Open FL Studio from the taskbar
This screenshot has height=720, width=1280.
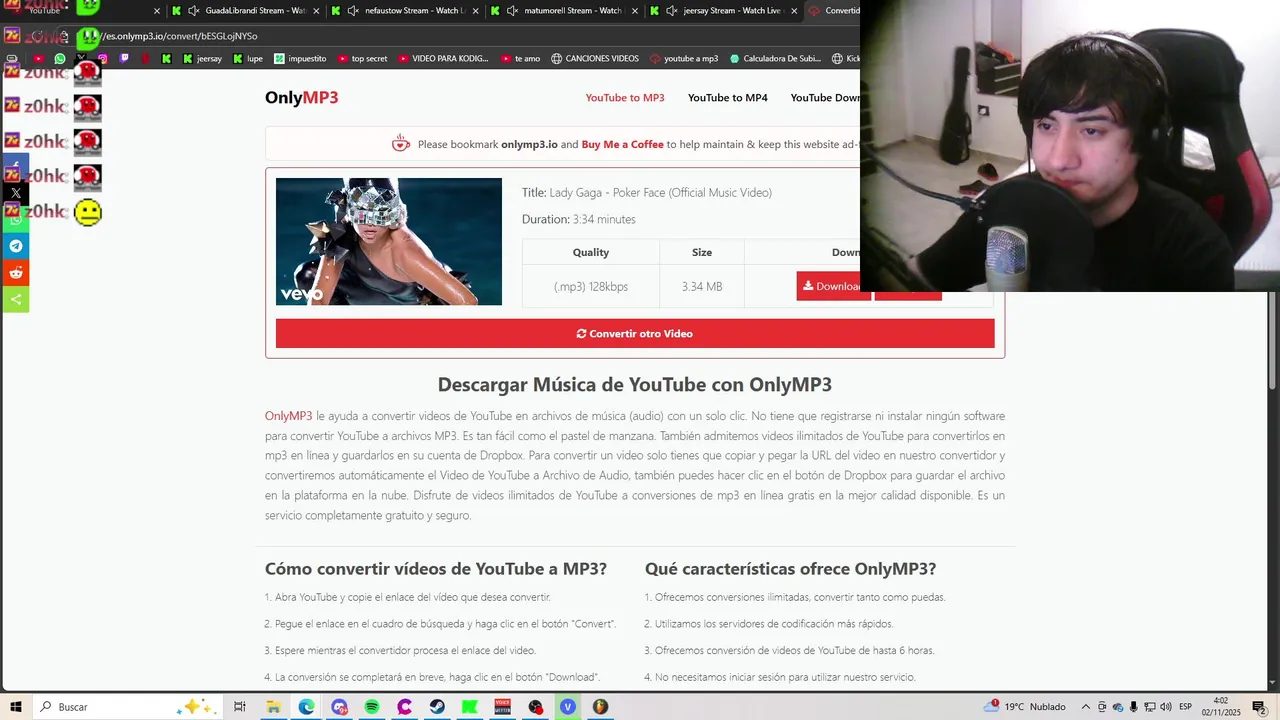coord(601,707)
